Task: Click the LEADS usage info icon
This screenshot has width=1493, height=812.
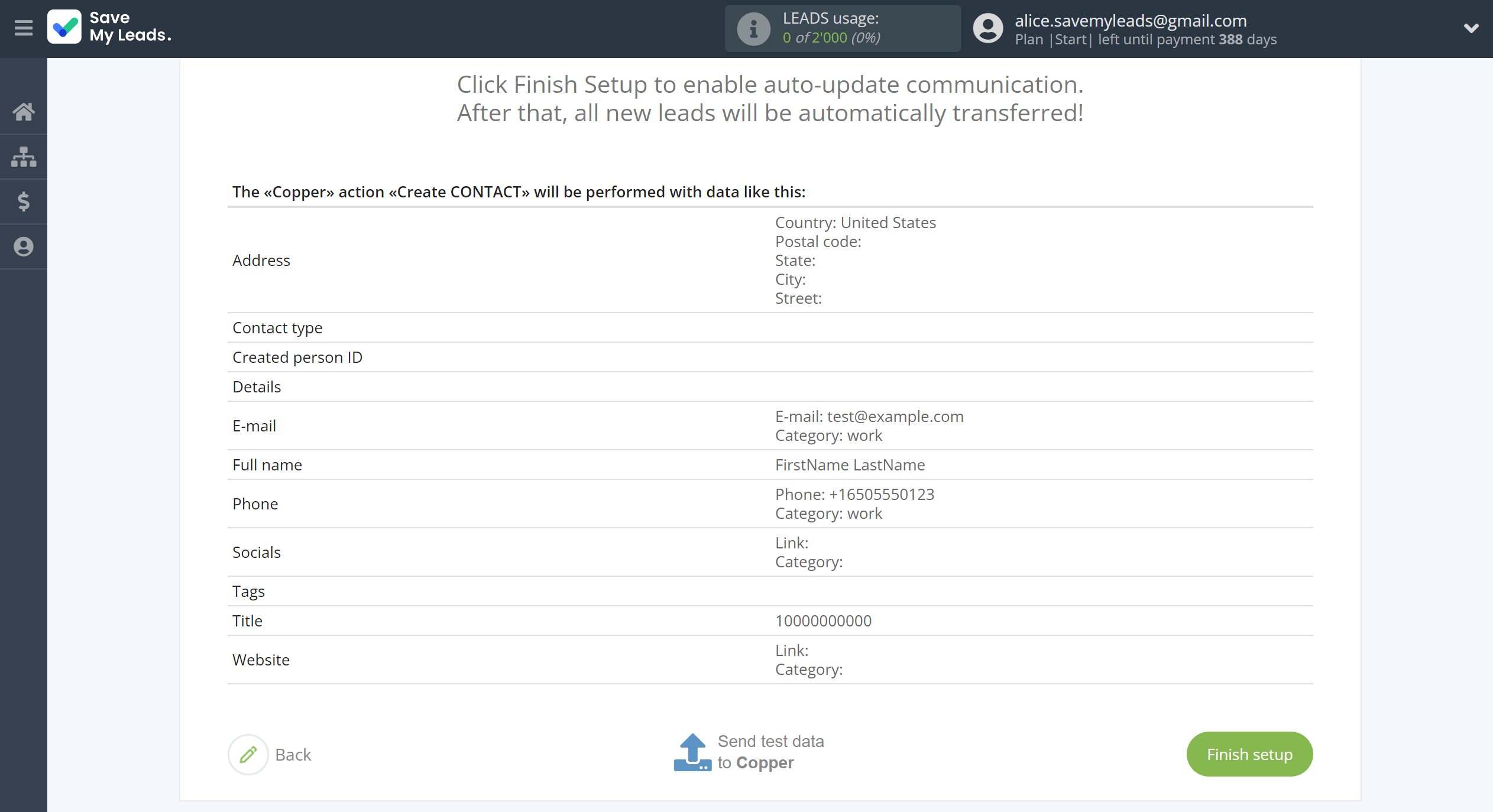Action: point(753,28)
